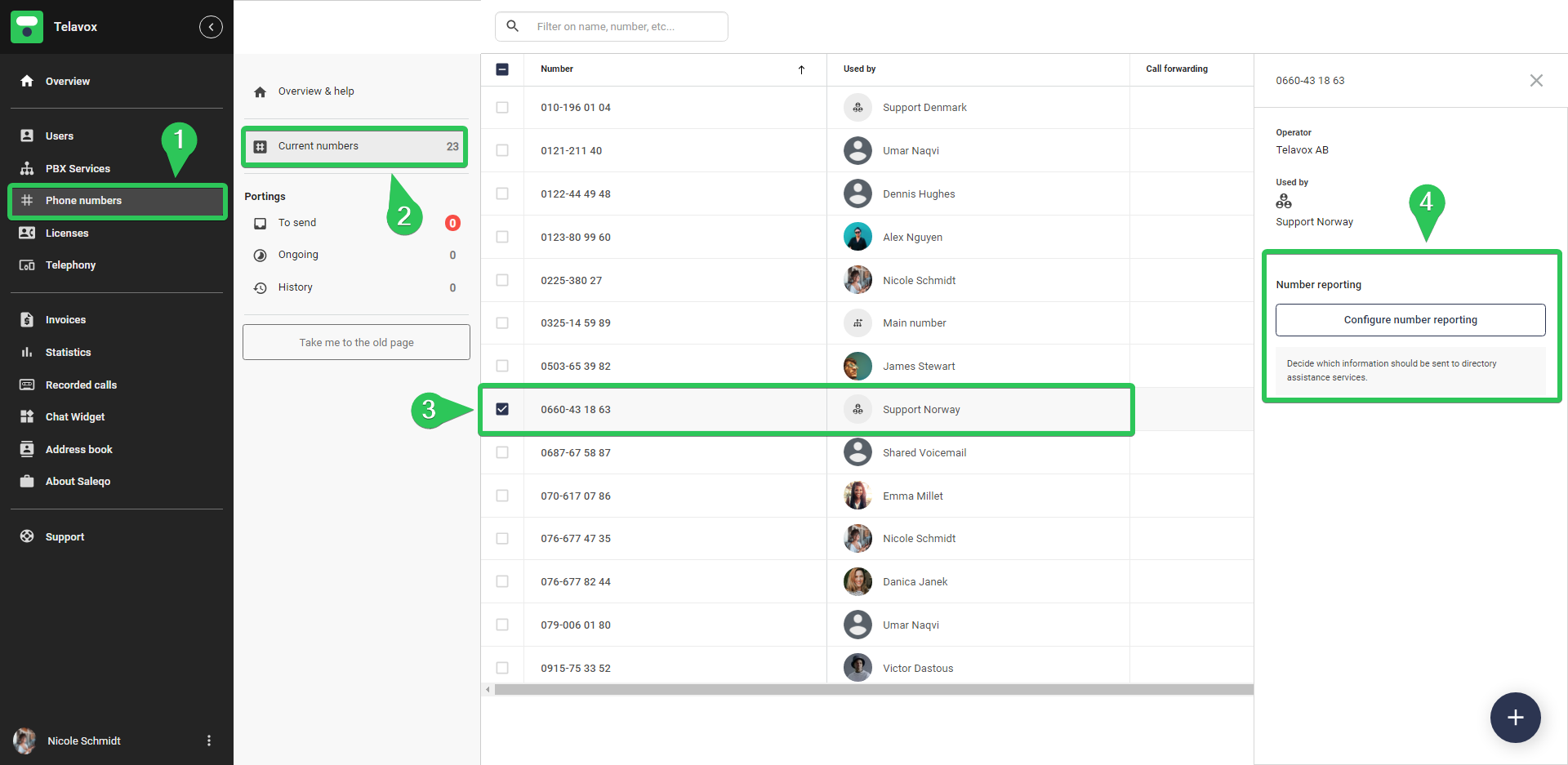Toggle the select-all checkbox in the header

click(x=502, y=69)
